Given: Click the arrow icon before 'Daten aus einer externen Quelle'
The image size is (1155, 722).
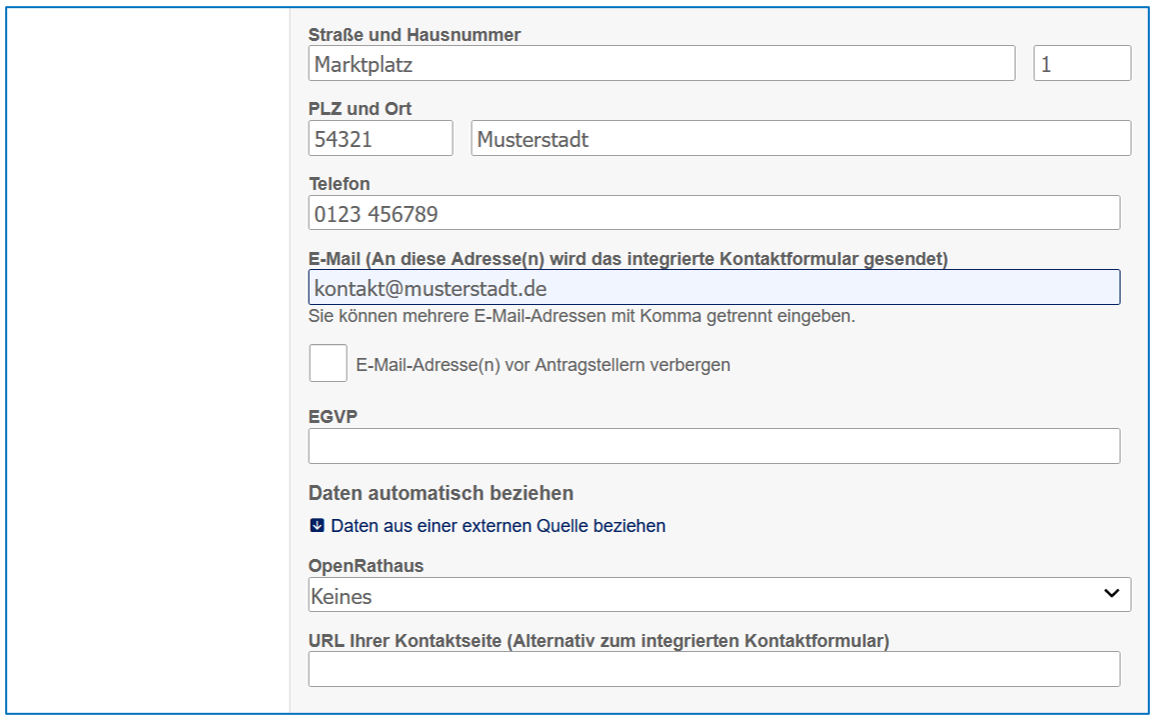Looking at the screenshot, I should [x=317, y=525].
